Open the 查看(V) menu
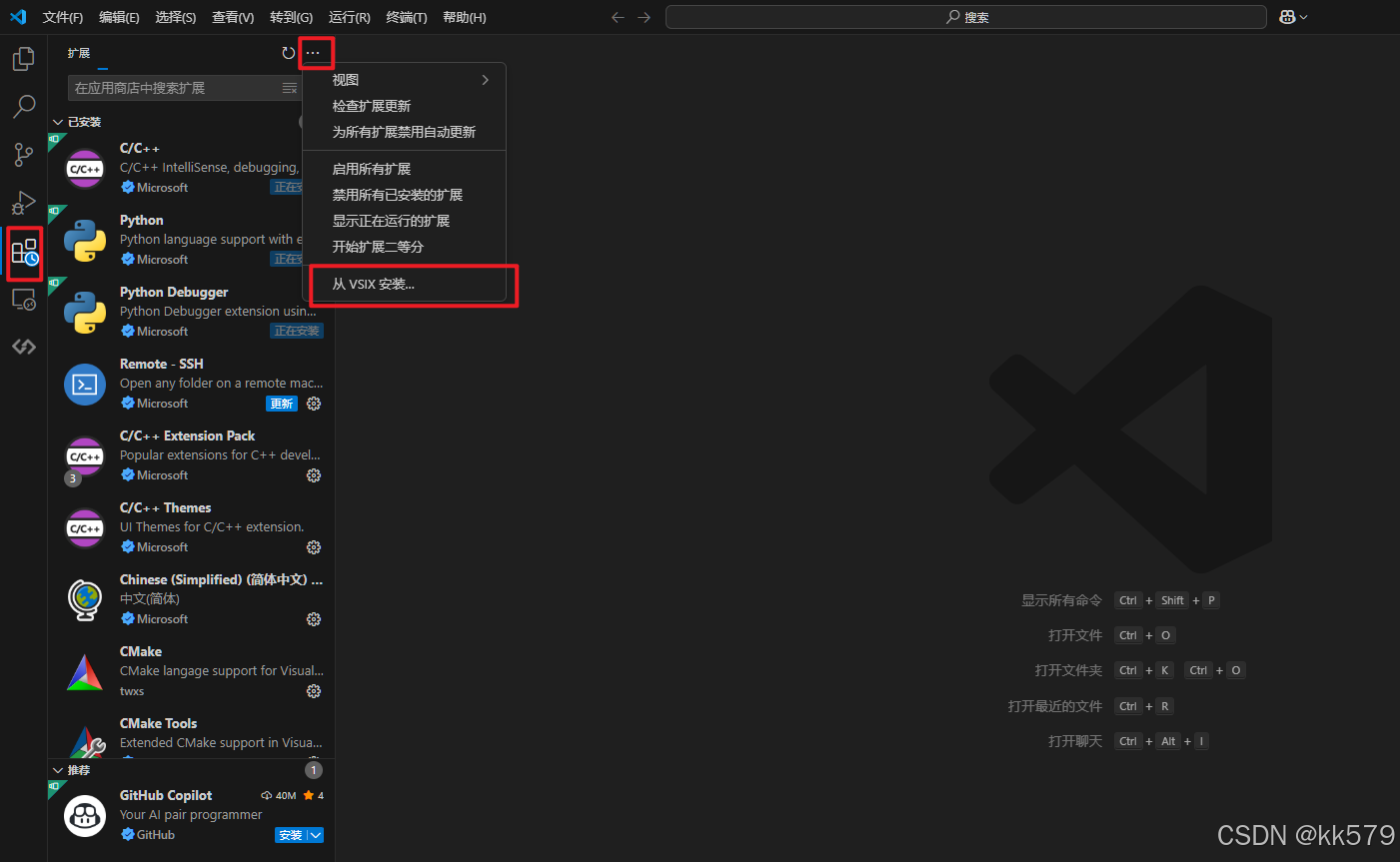1400x862 pixels. click(x=233, y=17)
